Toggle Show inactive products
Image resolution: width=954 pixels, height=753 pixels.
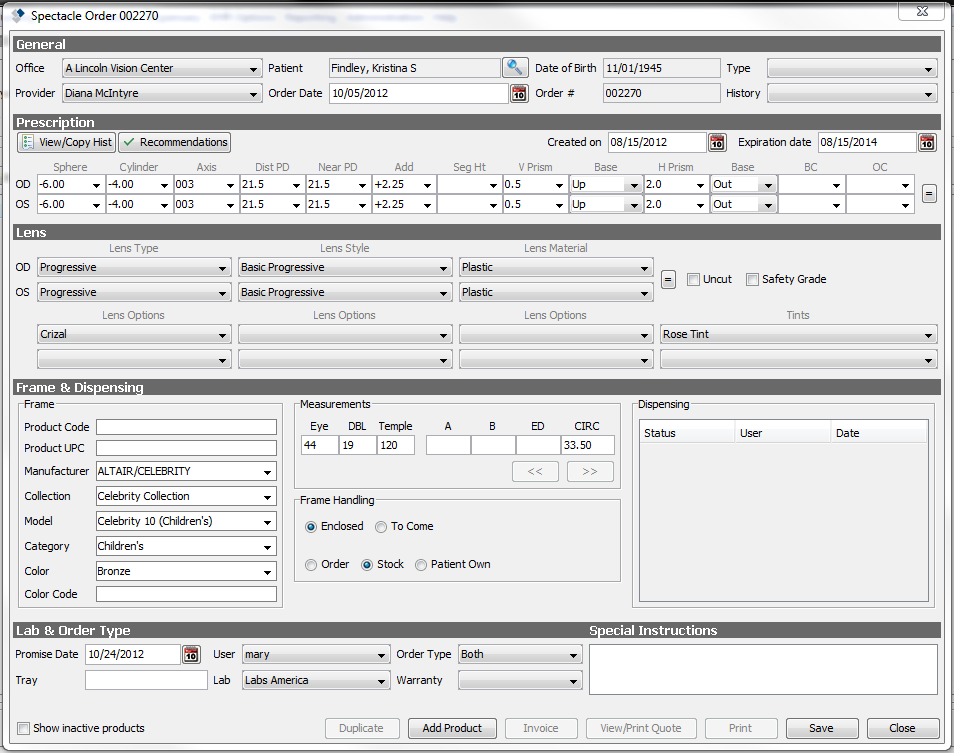(x=22, y=728)
